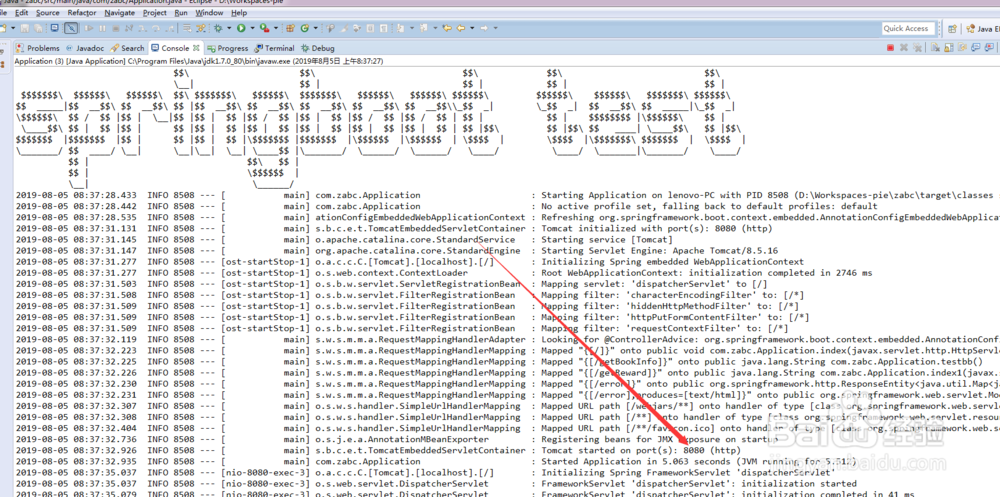The image size is (1000, 497).
Task: Toggle show console when standard error changes
Action: coord(989,48)
